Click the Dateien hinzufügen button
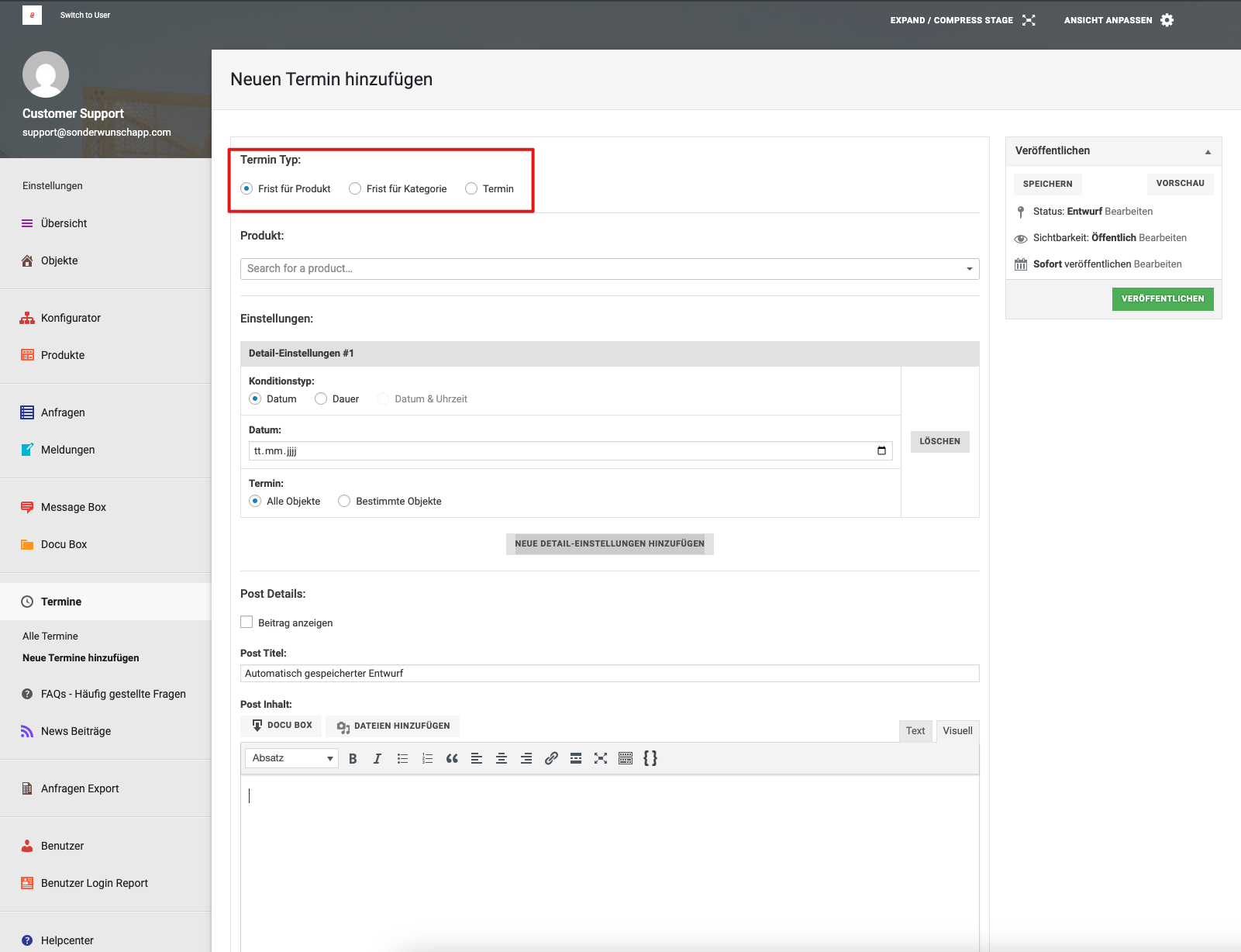The width and height of the screenshot is (1241, 952). click(x=393, y=726)
